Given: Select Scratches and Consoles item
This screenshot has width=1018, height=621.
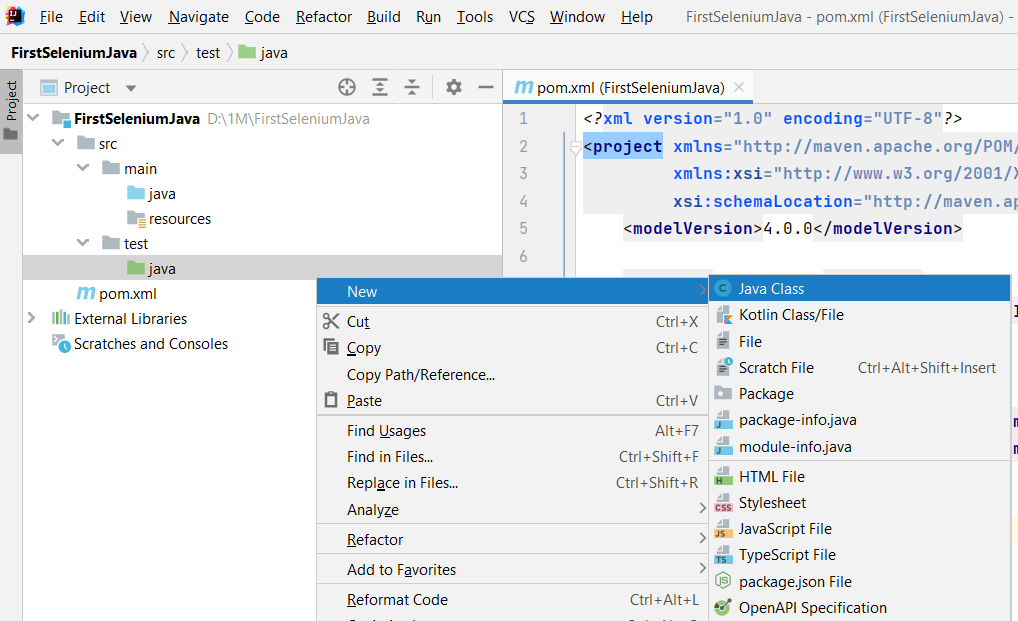Looking at the screenshot, I should tap(150, 344).
